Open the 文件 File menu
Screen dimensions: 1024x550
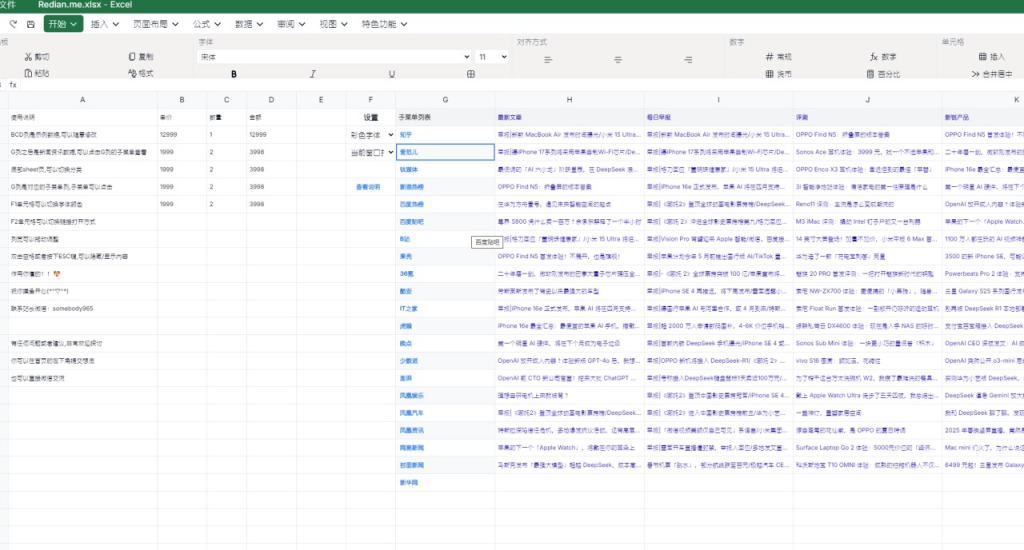click(7, 5)
